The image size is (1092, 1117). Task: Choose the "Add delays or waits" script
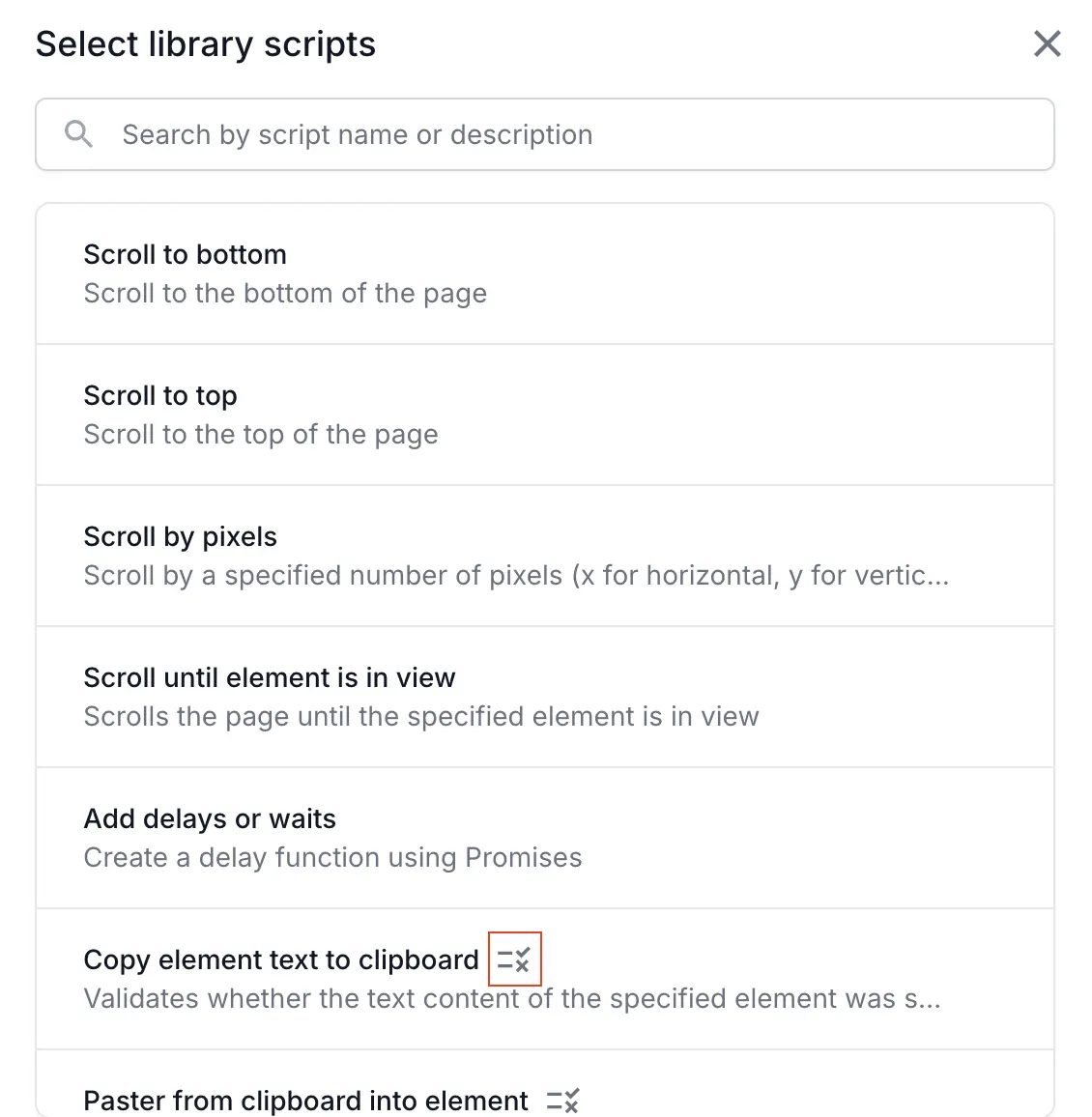[210, 819]
